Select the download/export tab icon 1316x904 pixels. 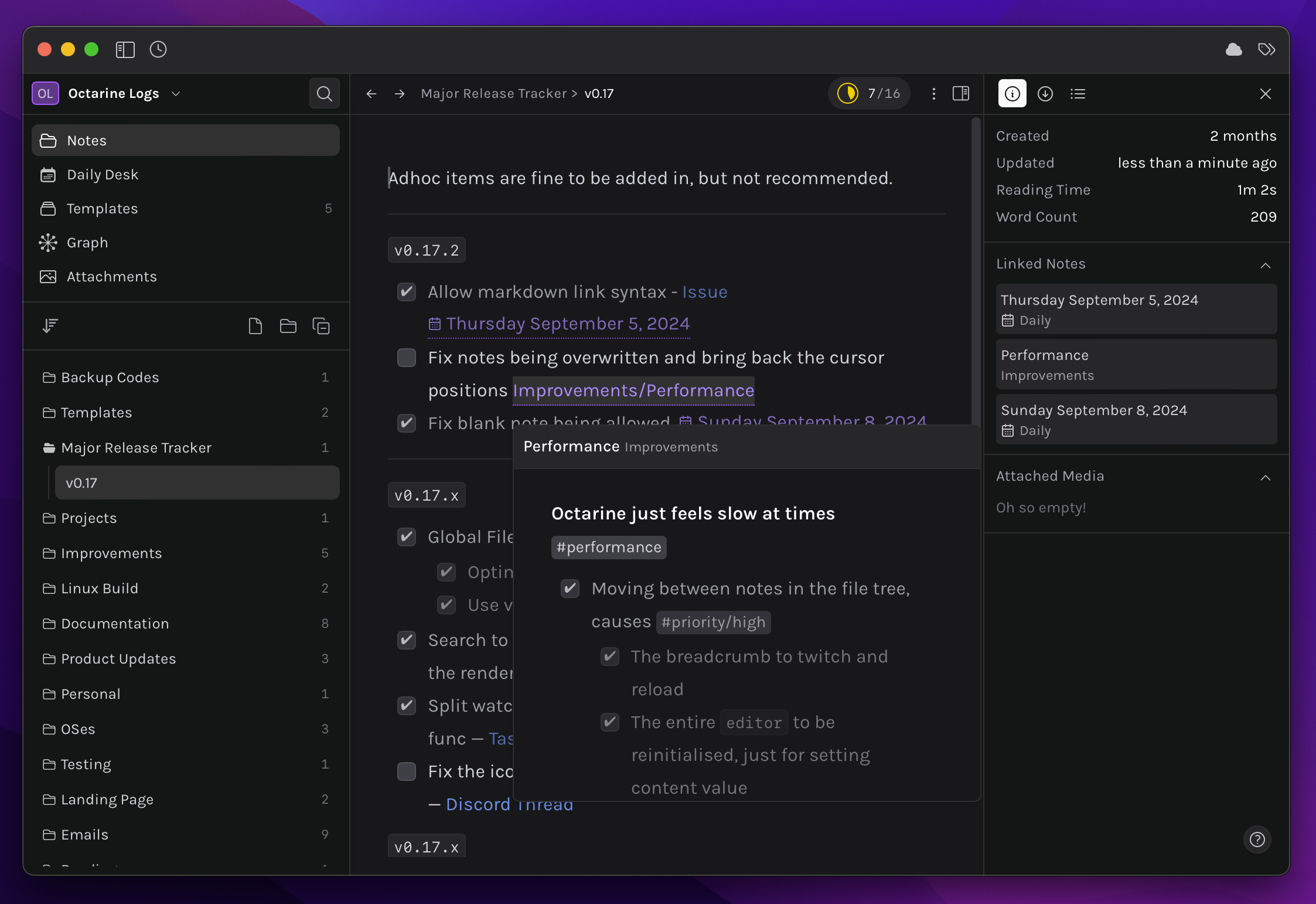(1045, 94)
